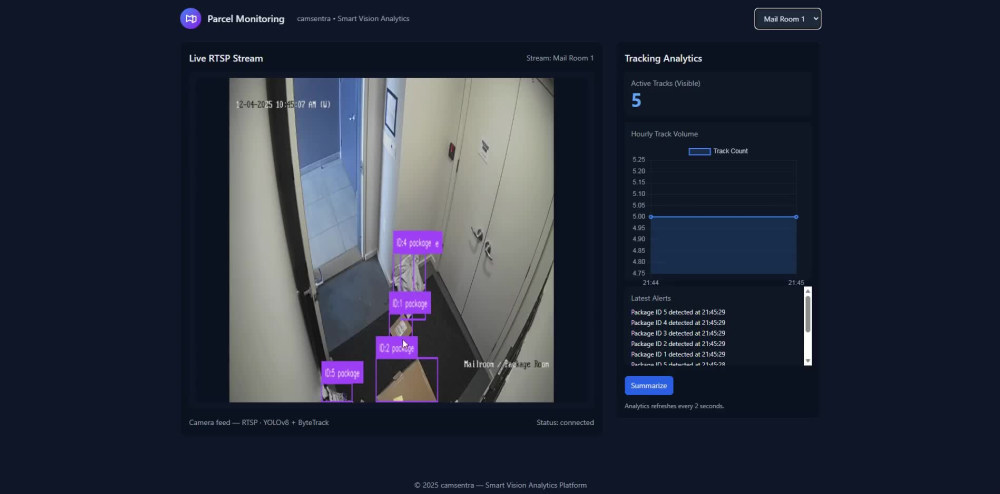The height and width of the screenshot is (494, 1000).
Task: Open the Mail Room 1 camera dropdown
Action: pyautogui.click(x=788, y=19)
